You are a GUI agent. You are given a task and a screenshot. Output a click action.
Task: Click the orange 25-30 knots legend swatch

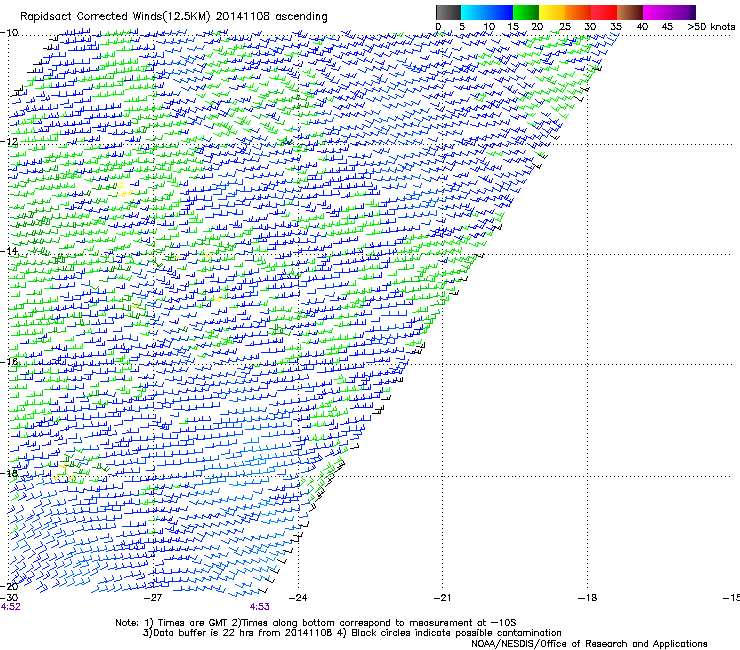point(578,12)
